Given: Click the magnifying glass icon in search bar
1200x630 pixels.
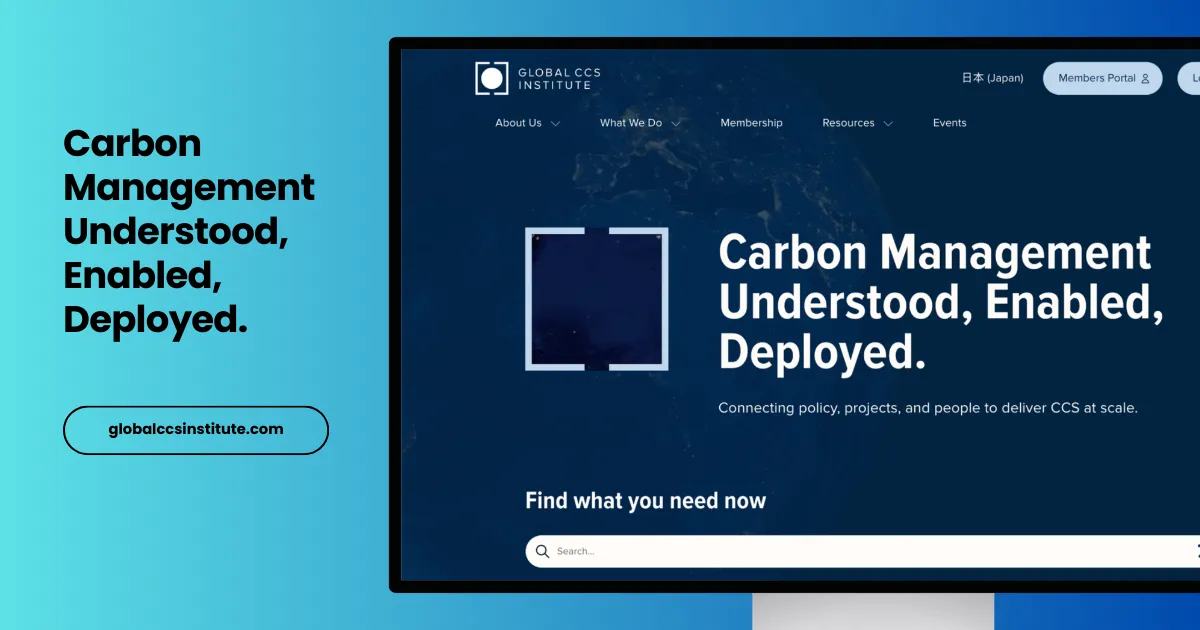Looking at the screenshot, I should pyautogui.click(x=542, y=551).
